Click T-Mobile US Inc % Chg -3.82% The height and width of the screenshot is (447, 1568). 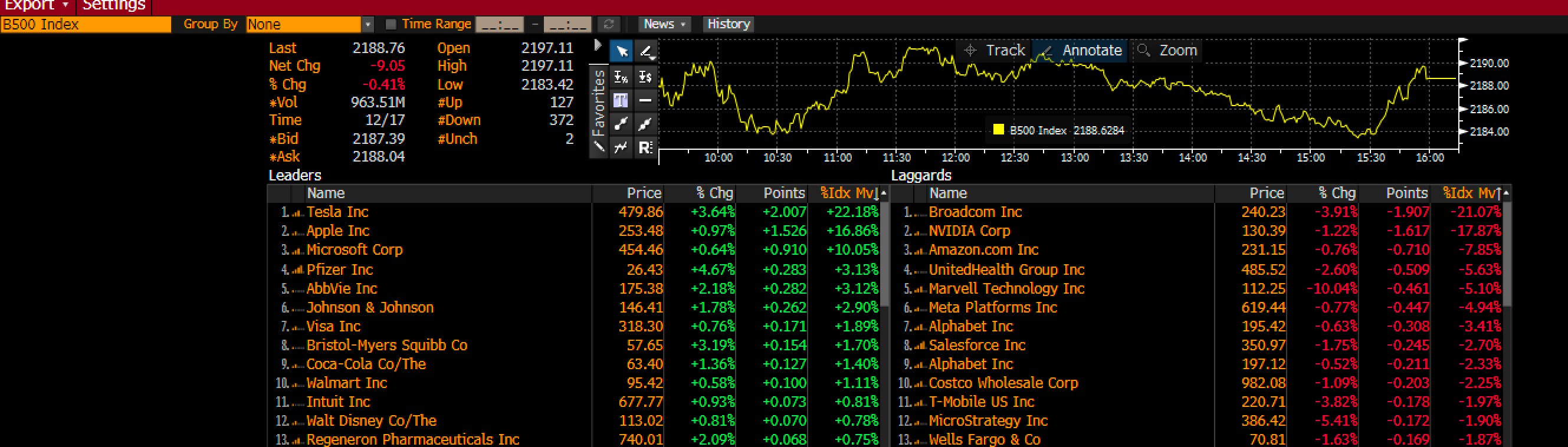(x=1336, y=402)
